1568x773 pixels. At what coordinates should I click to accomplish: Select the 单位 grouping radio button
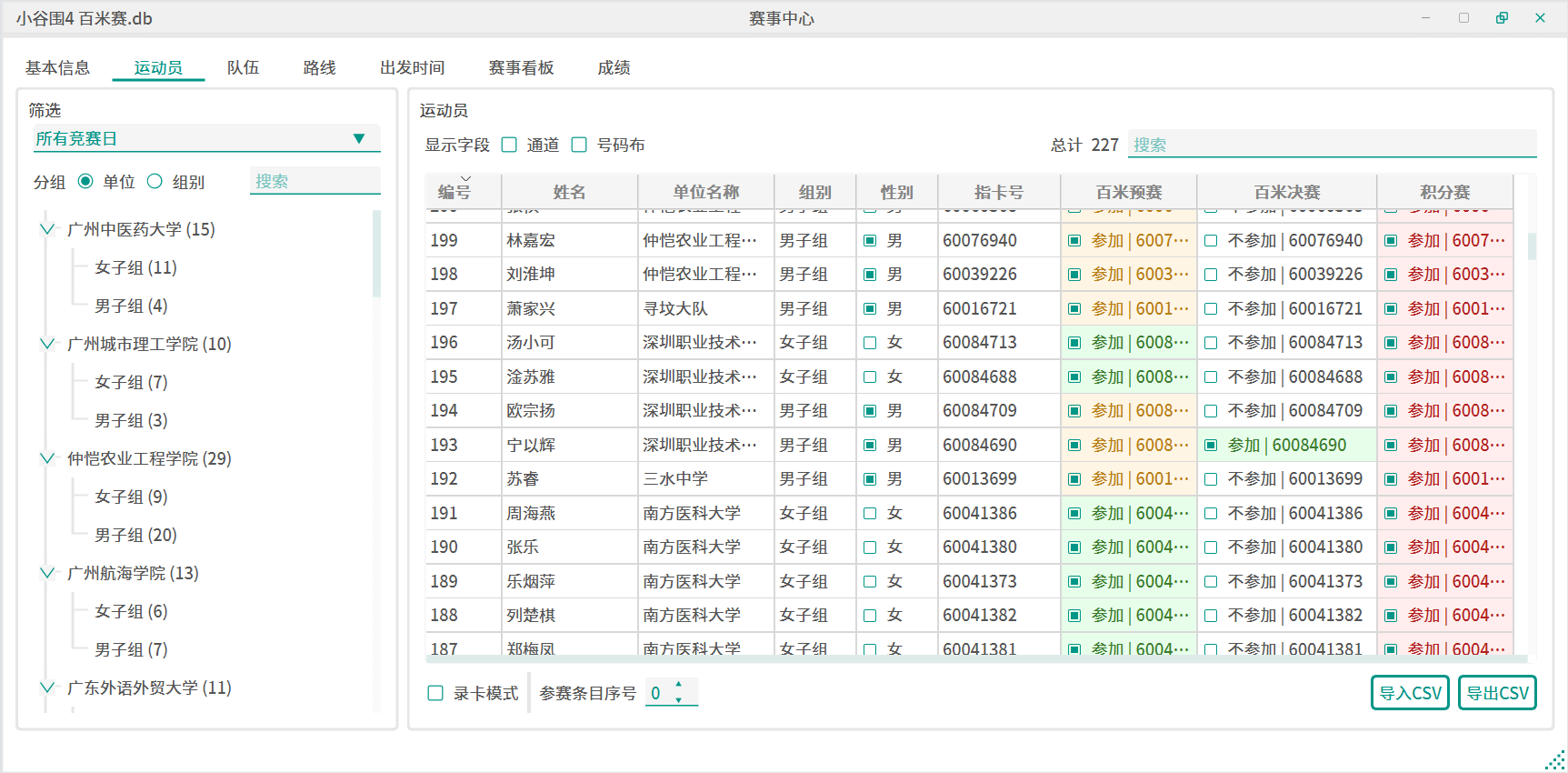click(86, 182)
